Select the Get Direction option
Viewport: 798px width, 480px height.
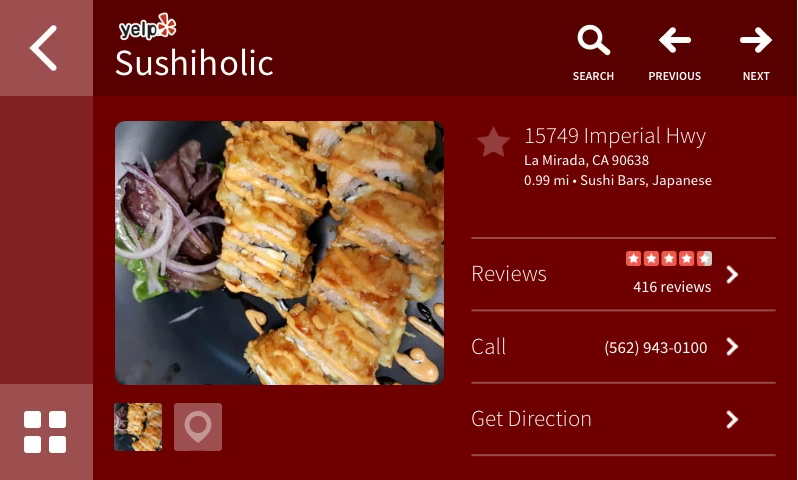coord(623,419)
